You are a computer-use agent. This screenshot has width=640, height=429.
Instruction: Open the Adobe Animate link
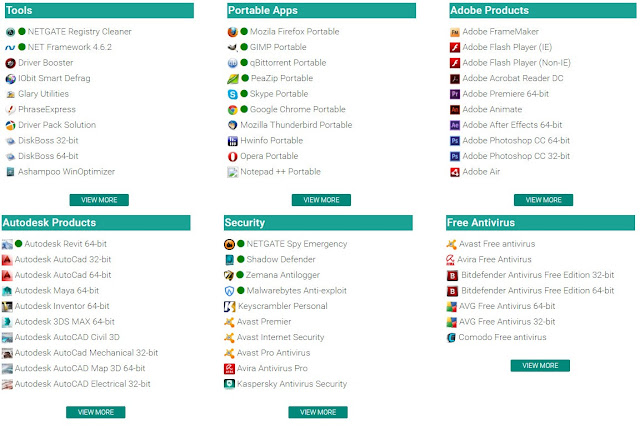click(x=492, y=109)
